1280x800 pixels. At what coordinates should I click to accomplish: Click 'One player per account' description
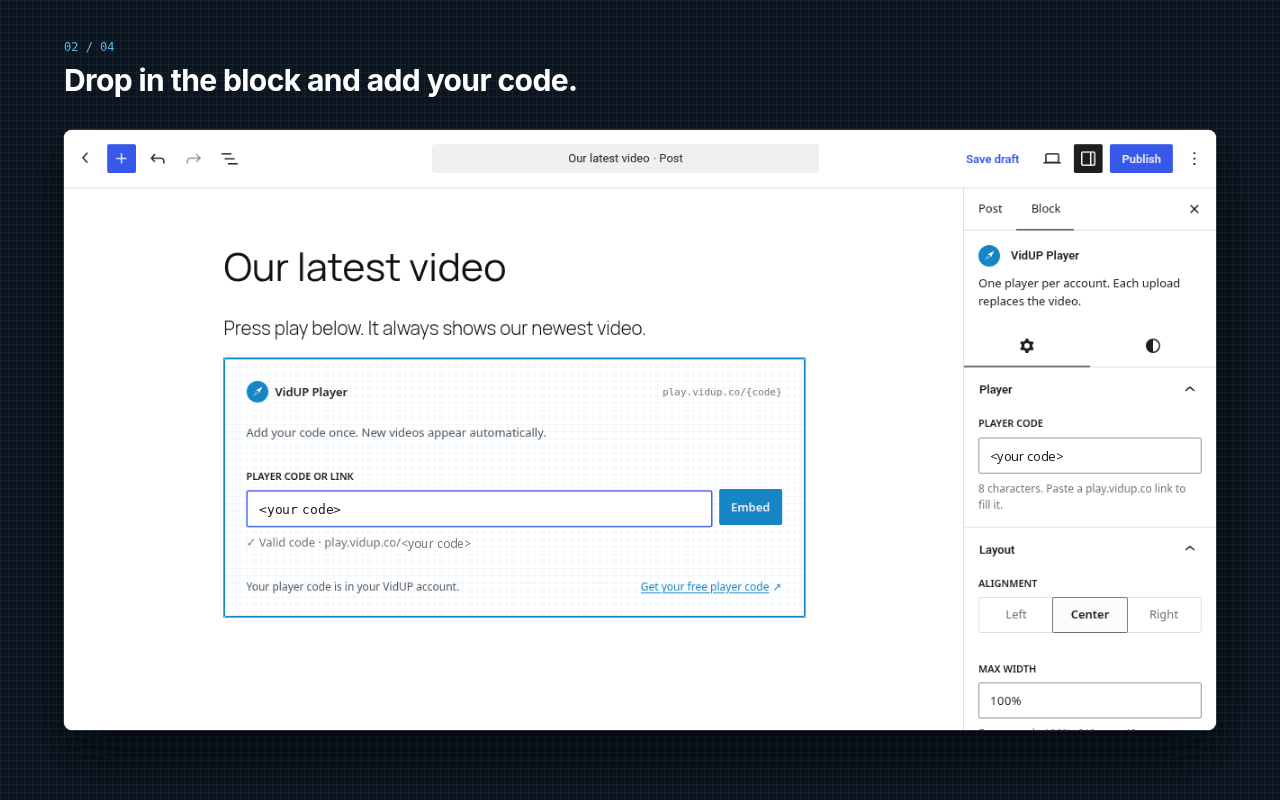[x=1079, y=292]
